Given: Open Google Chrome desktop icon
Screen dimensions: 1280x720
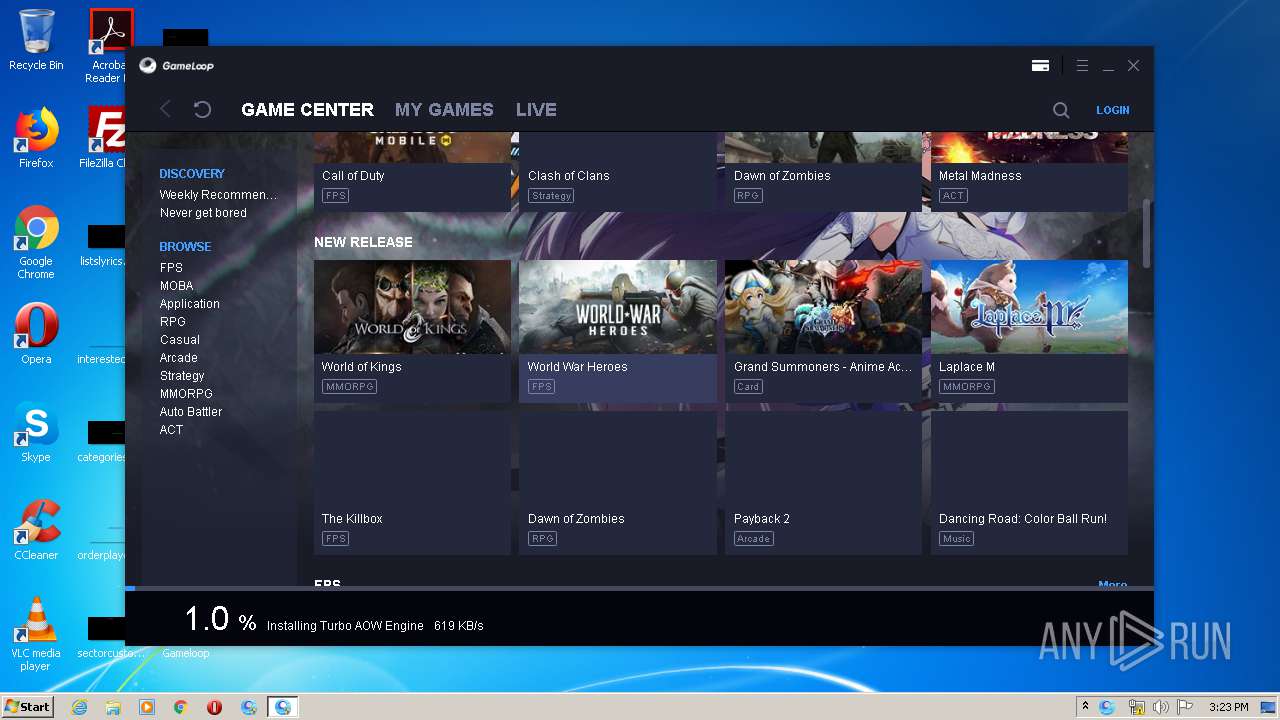Looking at the screenshot, I should pyautogui.click(x=36, y=243).
